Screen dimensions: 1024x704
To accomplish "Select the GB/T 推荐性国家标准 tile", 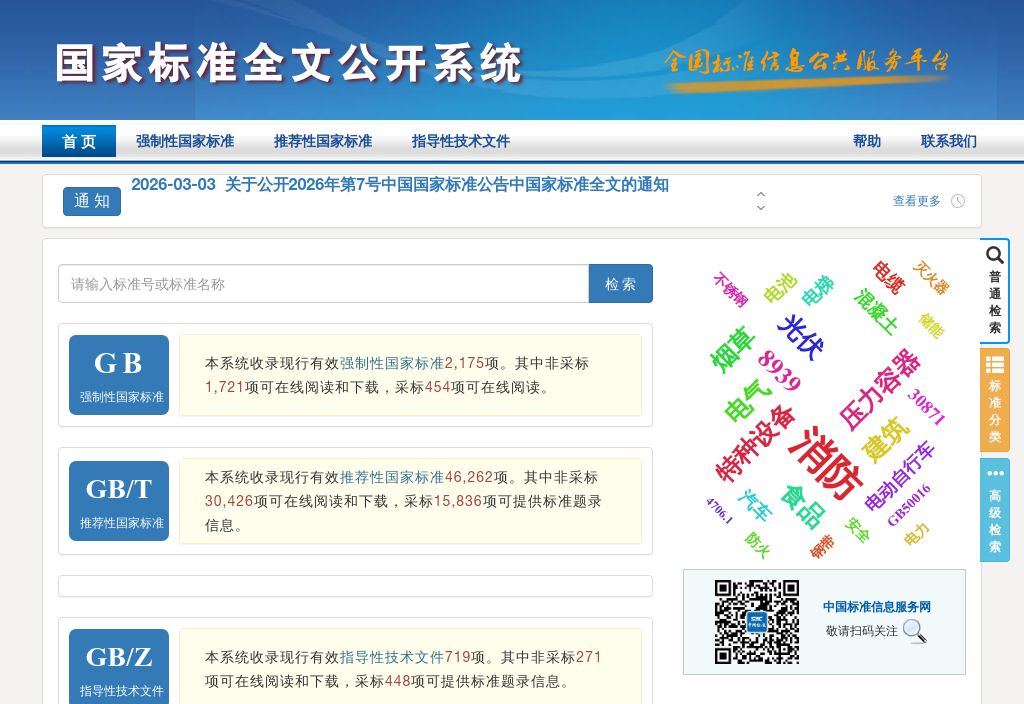I will point(118,500).
